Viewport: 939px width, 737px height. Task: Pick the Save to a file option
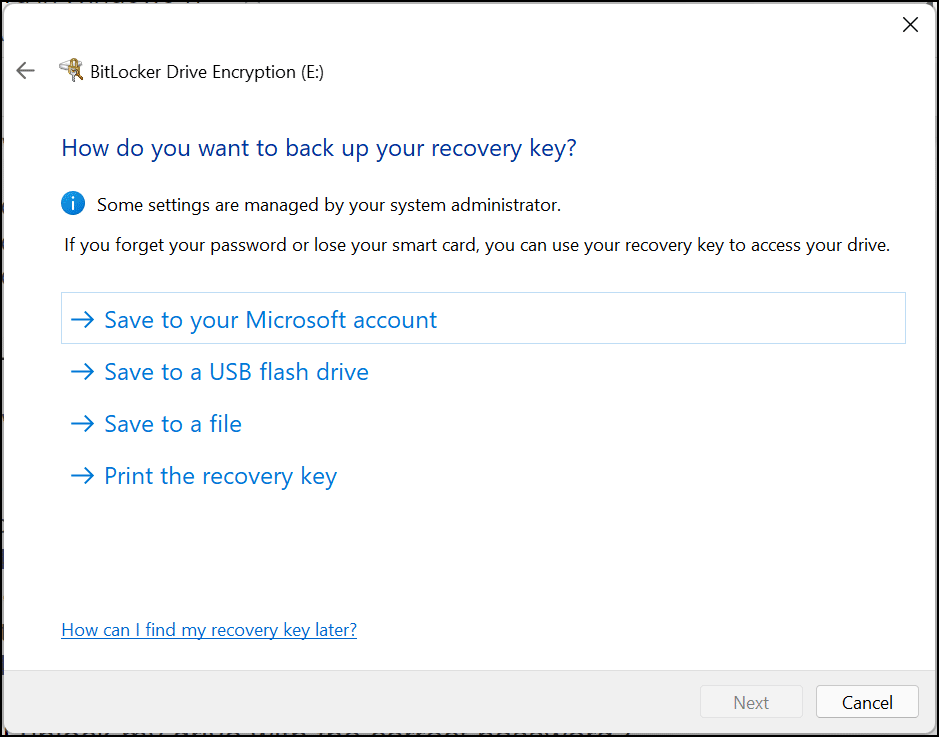(173, 424)
